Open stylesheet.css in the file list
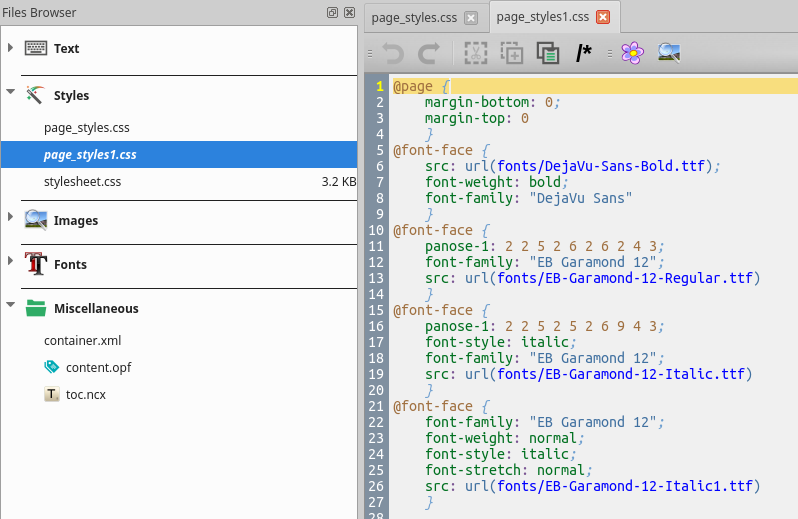798x519 pixels. [x=83, y=182]
